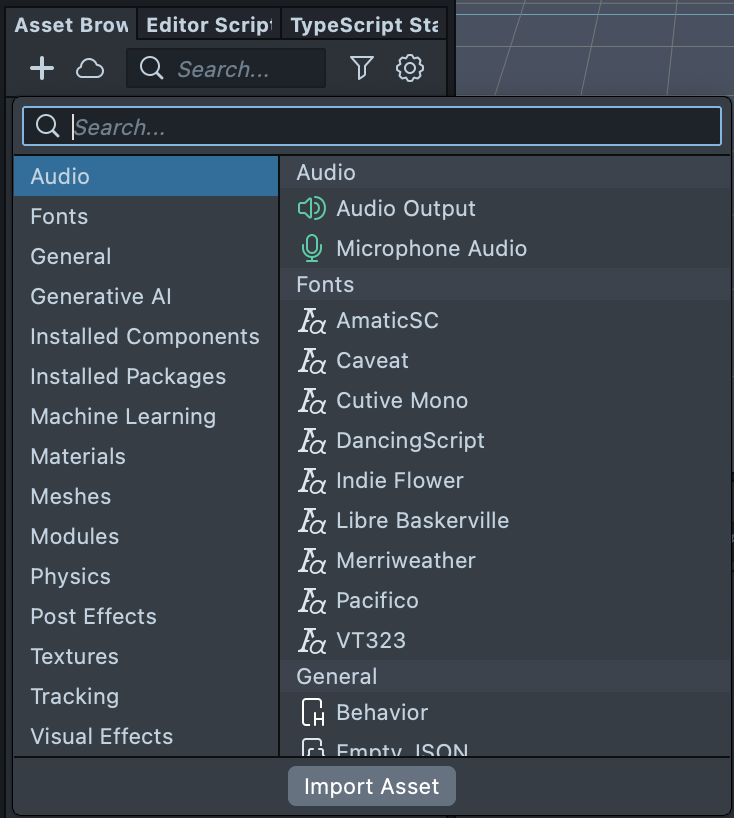Screen dimensions: 734x818
Task: Select the Microphone Audio icon
Action: point(312,248)
